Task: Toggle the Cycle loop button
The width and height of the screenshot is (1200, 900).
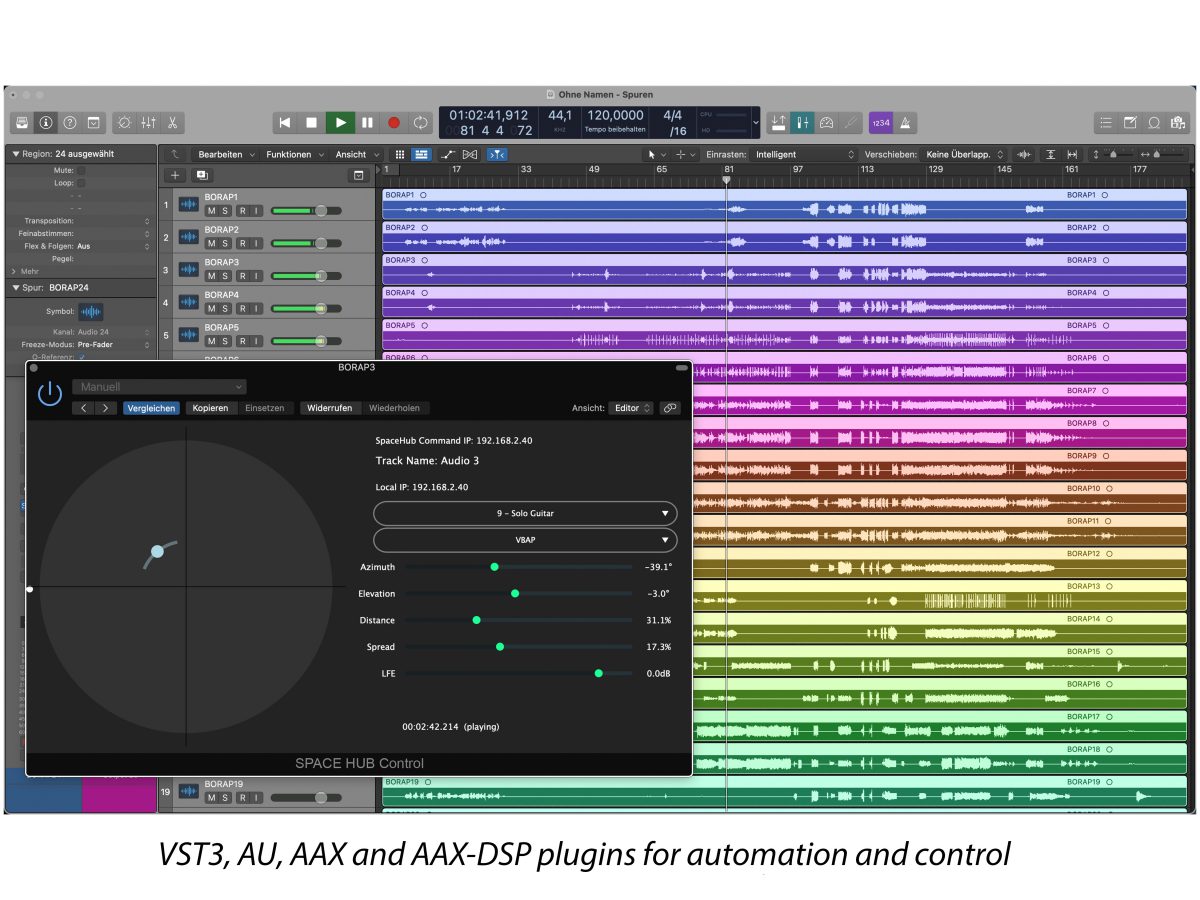Action: [421, 122]
